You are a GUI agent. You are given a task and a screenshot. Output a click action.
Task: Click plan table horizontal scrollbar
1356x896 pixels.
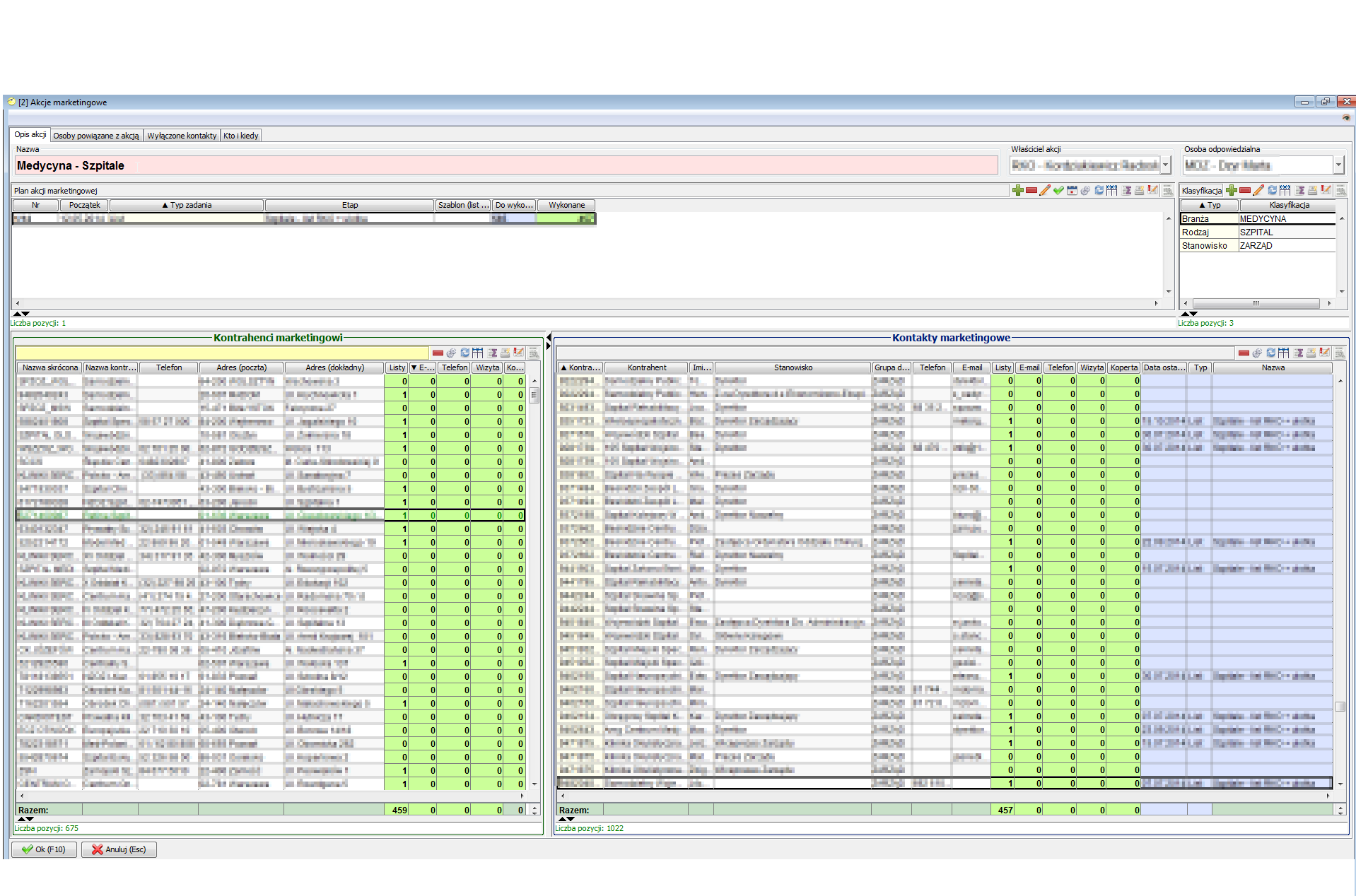[x=587, y=303]
